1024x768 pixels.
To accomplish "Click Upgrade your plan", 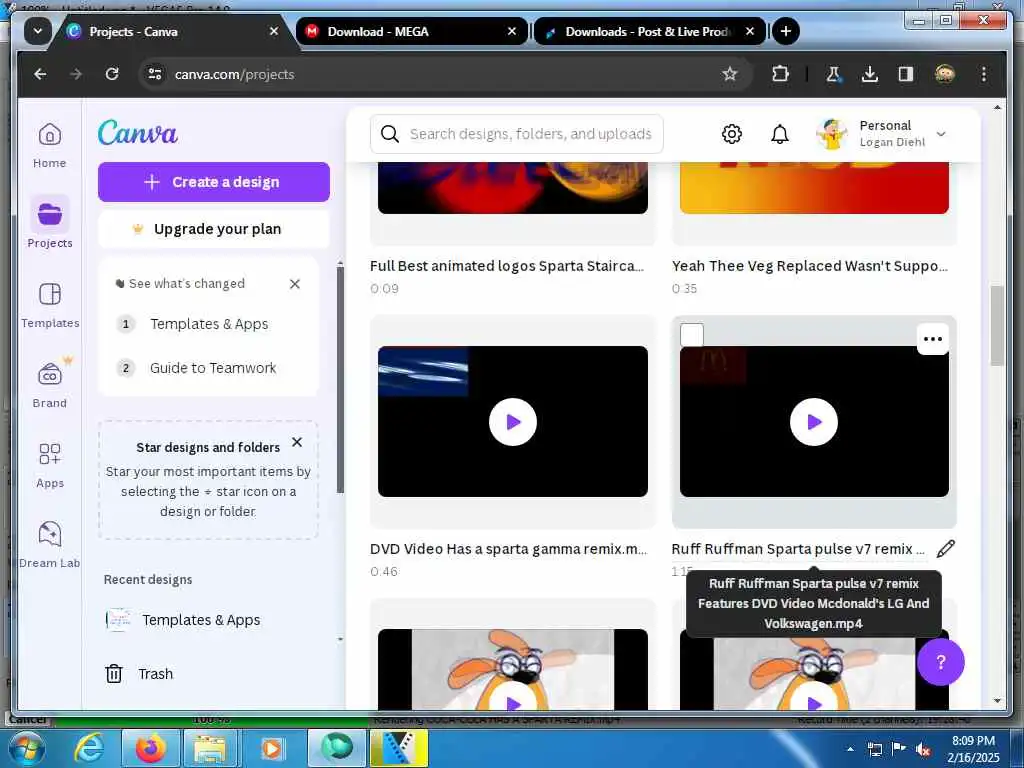I will pos(214,229).
